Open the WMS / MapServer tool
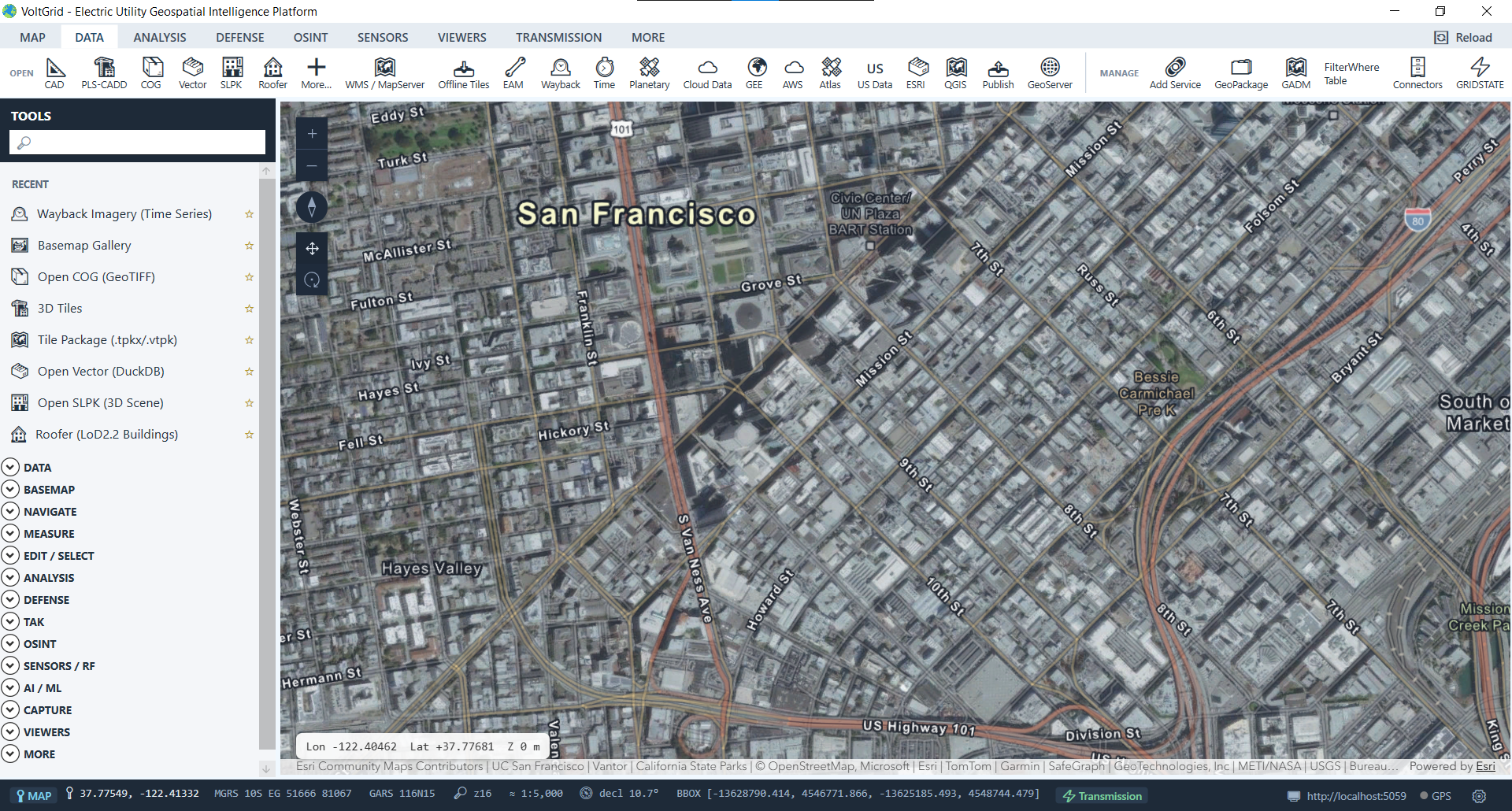The width and height of the screenshot is (1512, 811). [385, 73]
